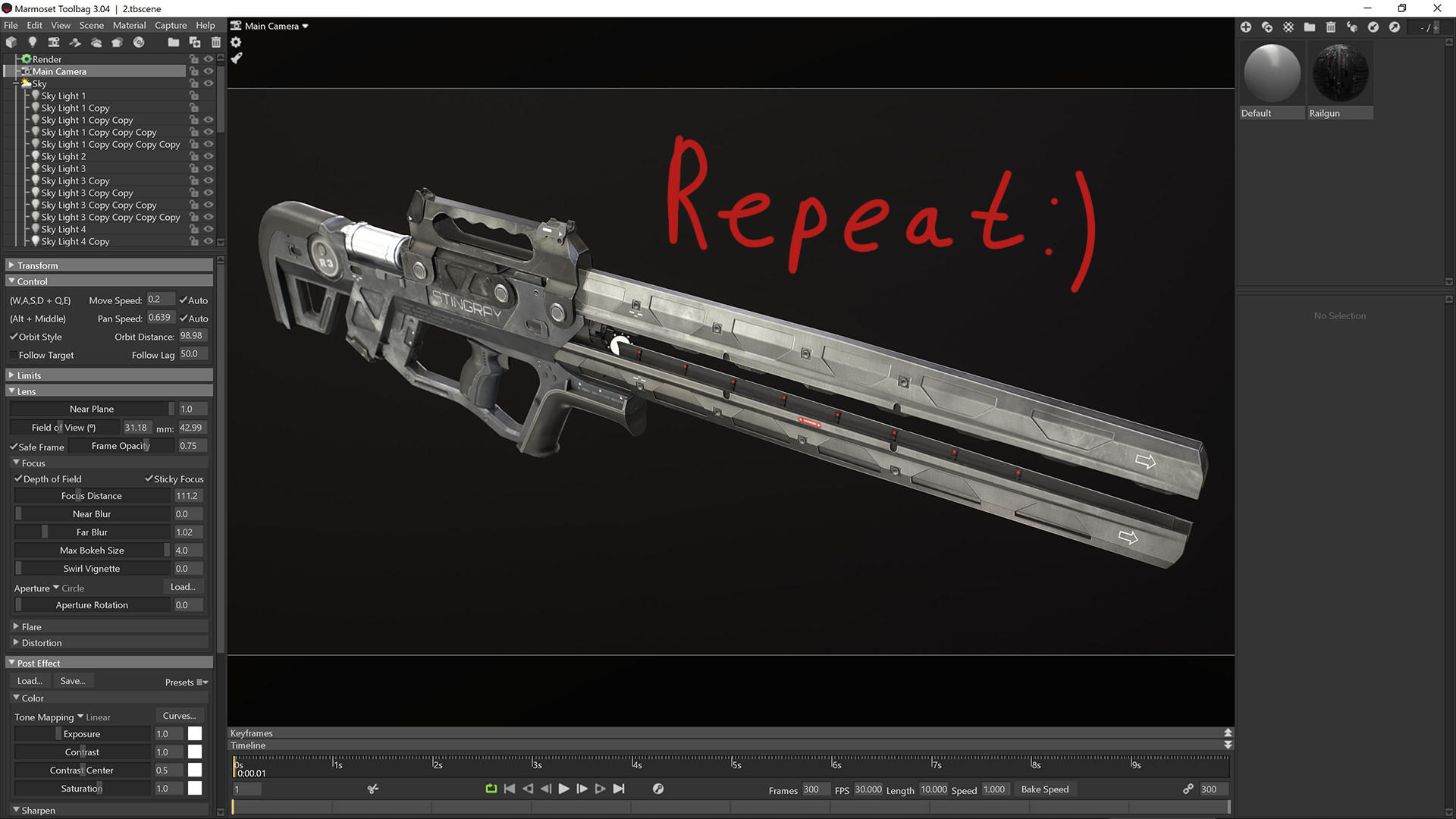
Task: Open the Capture menu
Action: (171, 25)
